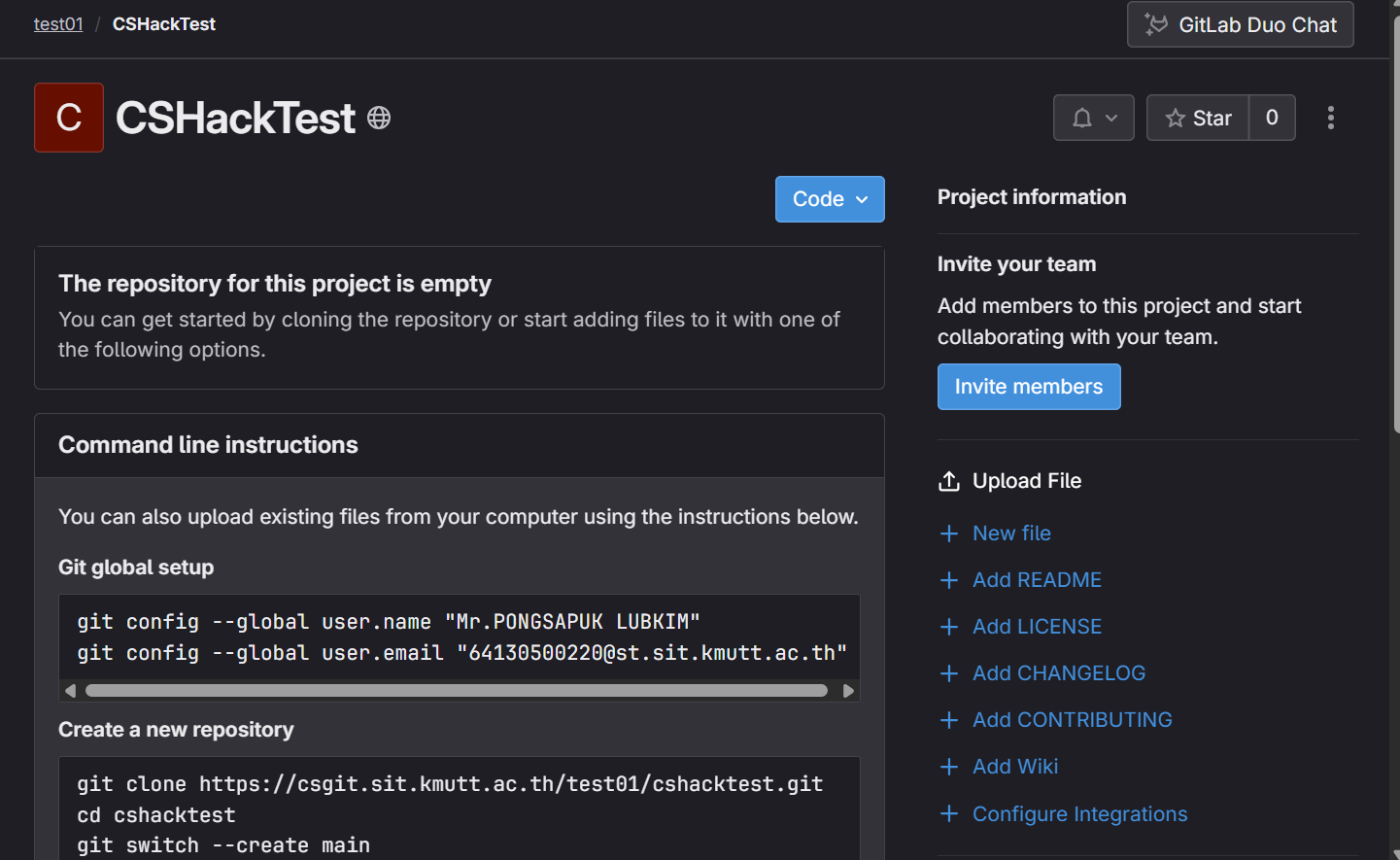Screen dimensions: 1400x860
Task: Click the plus icon beside Configure Integrations
Action: (x=949, y=813)
